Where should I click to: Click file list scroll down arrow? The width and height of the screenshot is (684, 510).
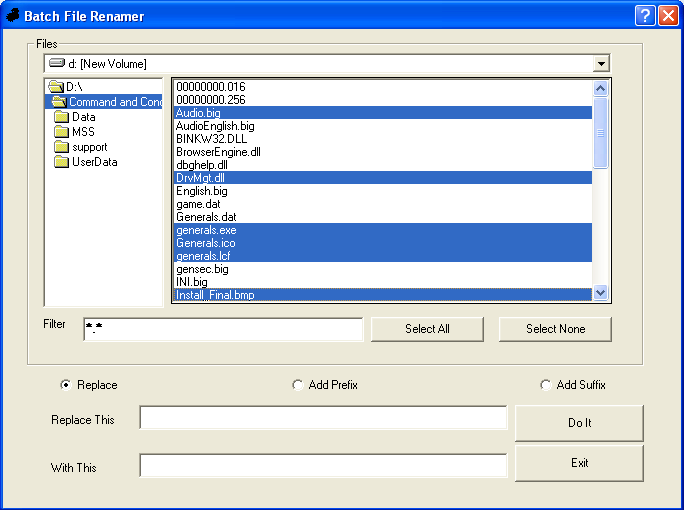click(x=601, y=293)
